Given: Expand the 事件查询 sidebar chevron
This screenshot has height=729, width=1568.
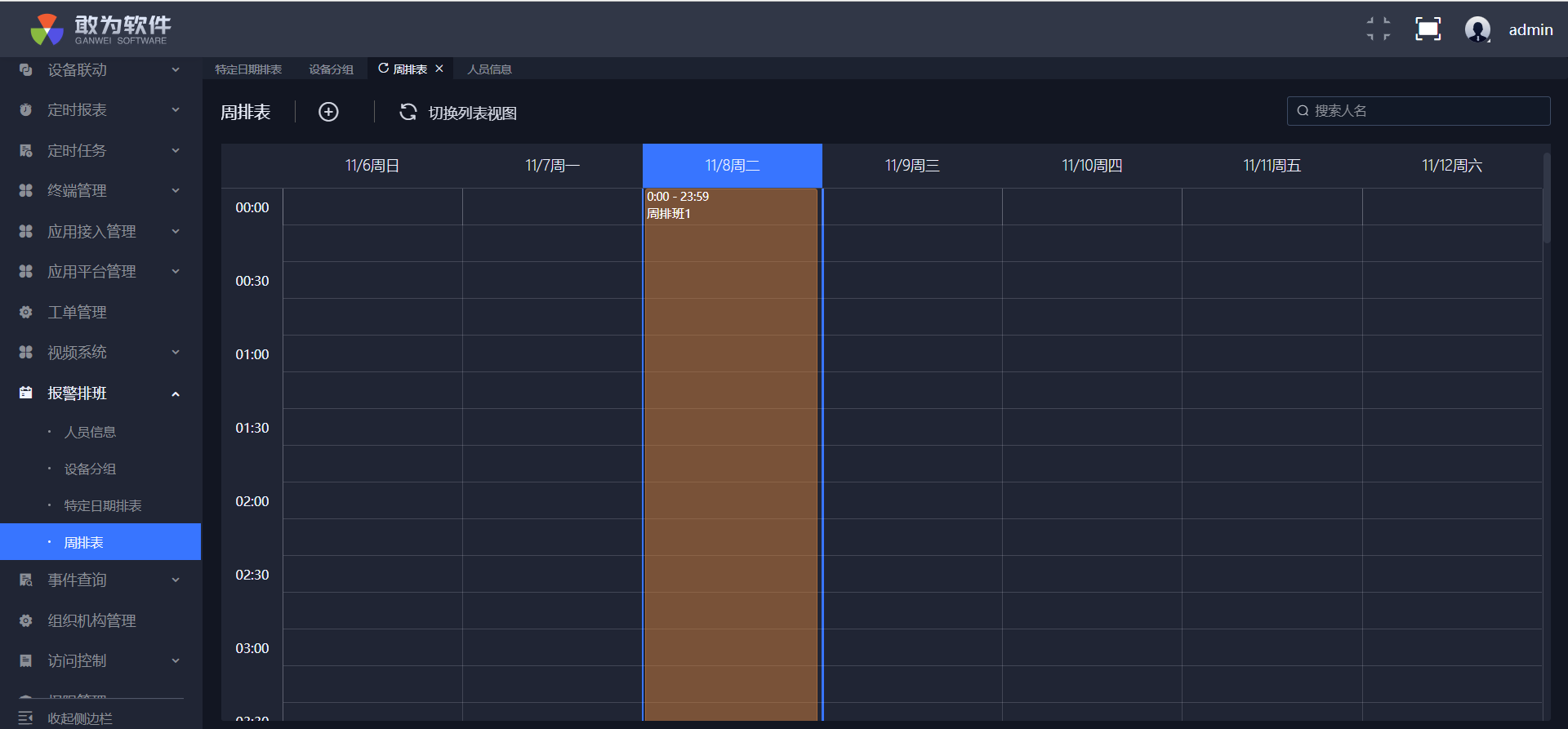Looking at the screenshot, I should [176, 580].
